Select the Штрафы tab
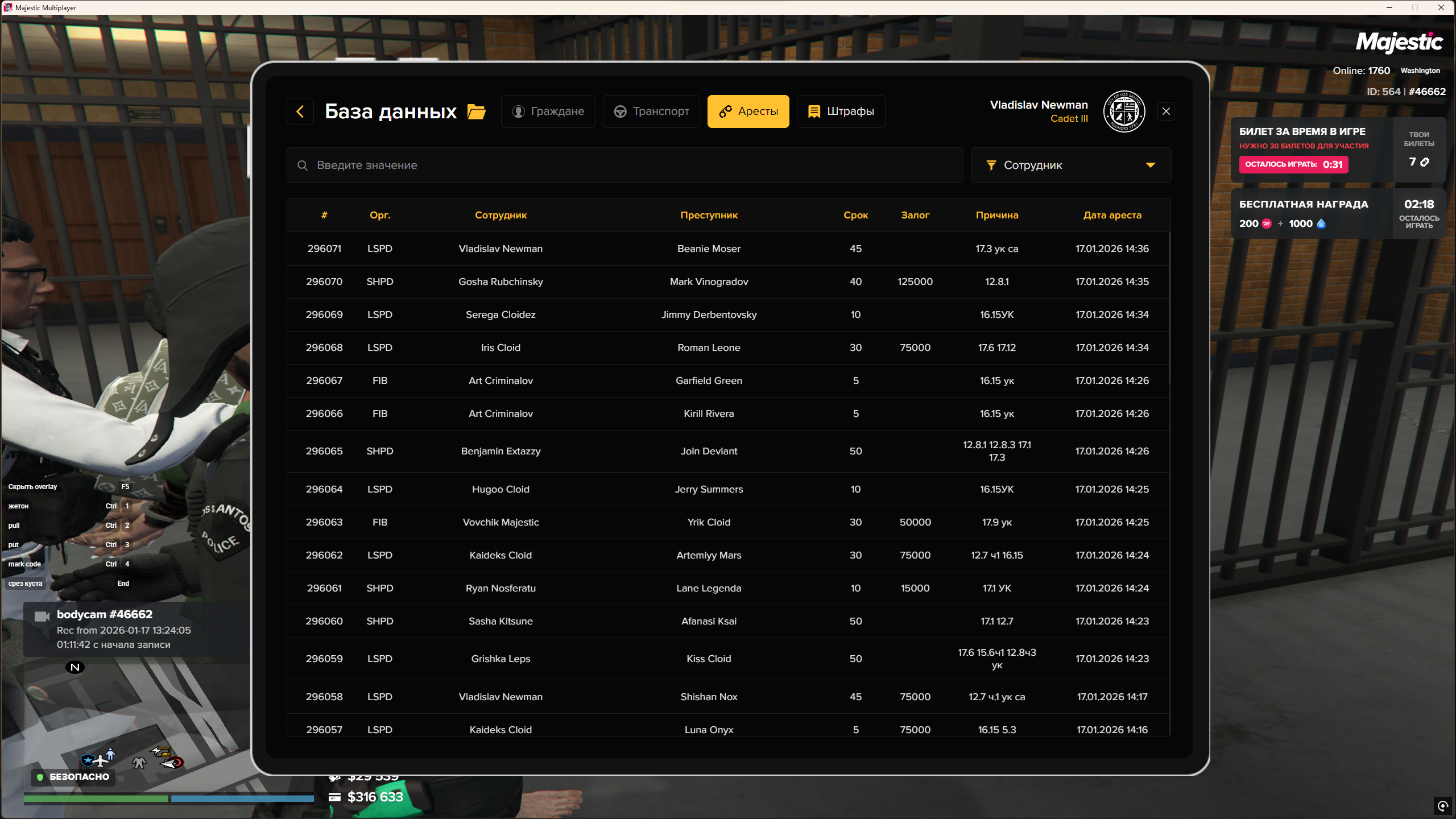This screenshot has width=1456, height=819. 841,111
